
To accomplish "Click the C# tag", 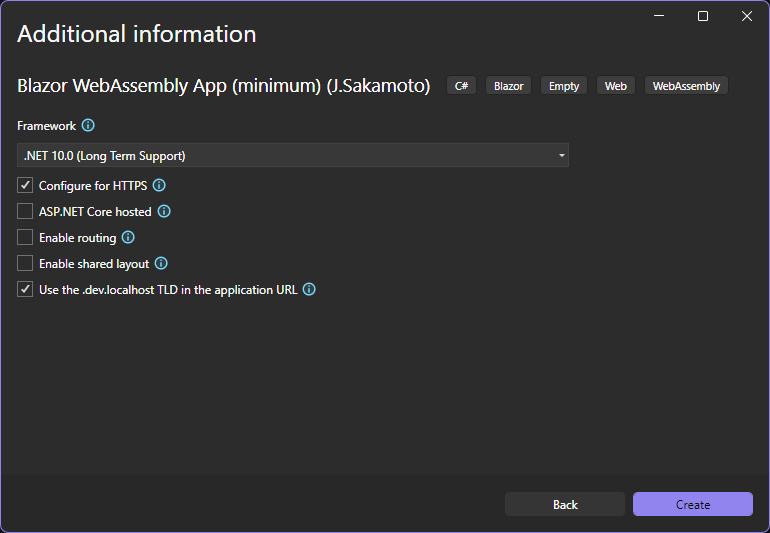I will [461, 85].
